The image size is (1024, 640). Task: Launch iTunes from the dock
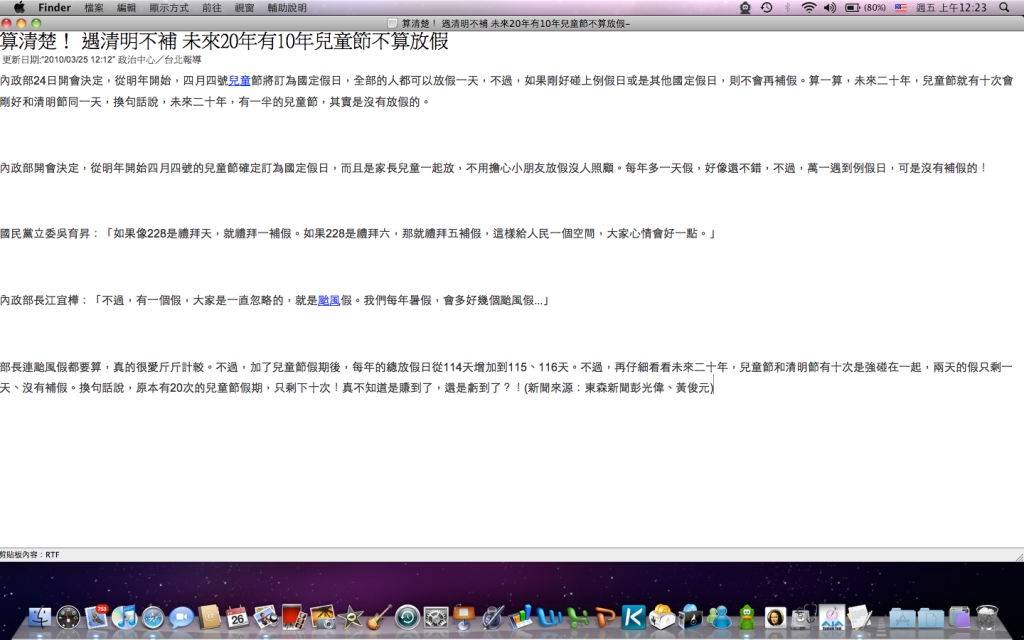125,617
